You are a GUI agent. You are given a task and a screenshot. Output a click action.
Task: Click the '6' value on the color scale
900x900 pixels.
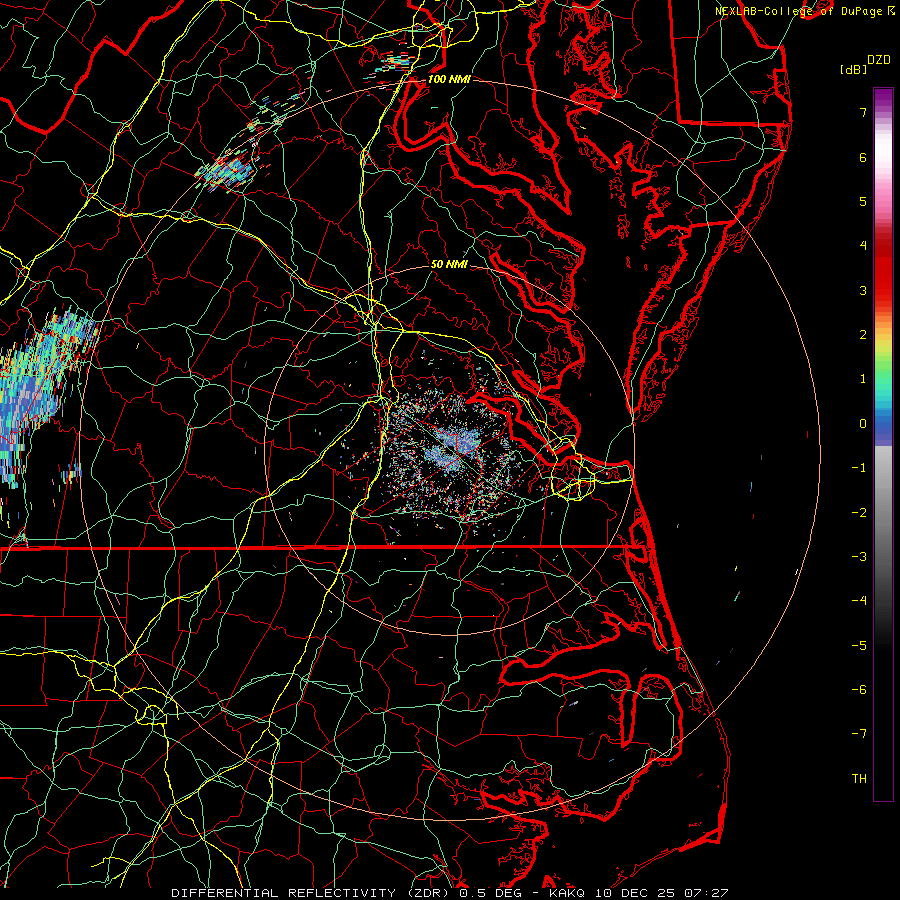coord(863,157)
